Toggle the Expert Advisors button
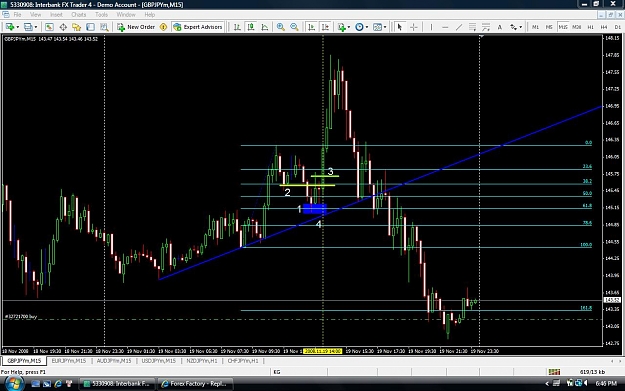Screen dimensions: 625x391 pos(198,27)
